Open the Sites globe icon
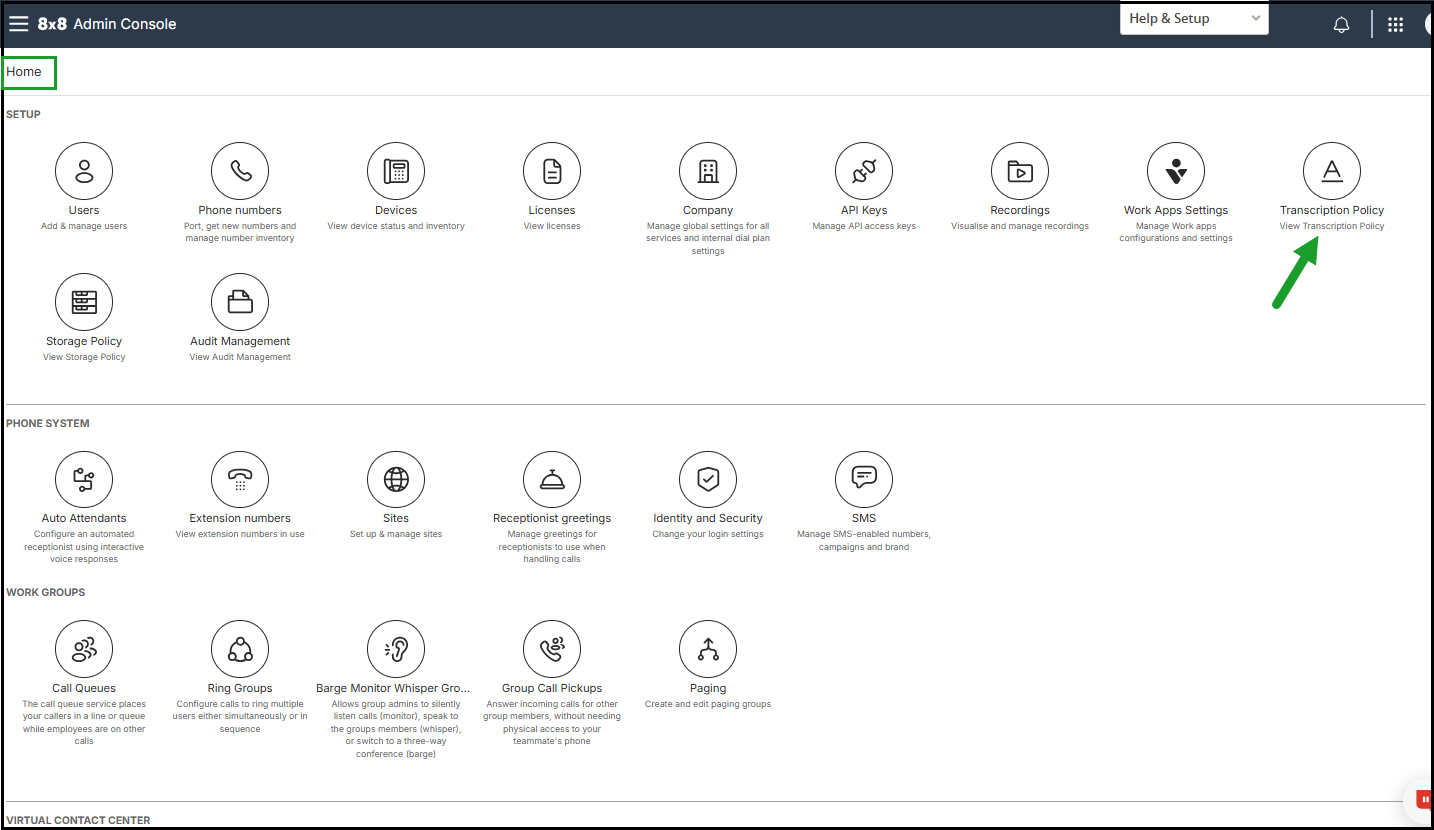Image resolution: width=1434 pixels, height=830 pixels. tap(396, 479)
